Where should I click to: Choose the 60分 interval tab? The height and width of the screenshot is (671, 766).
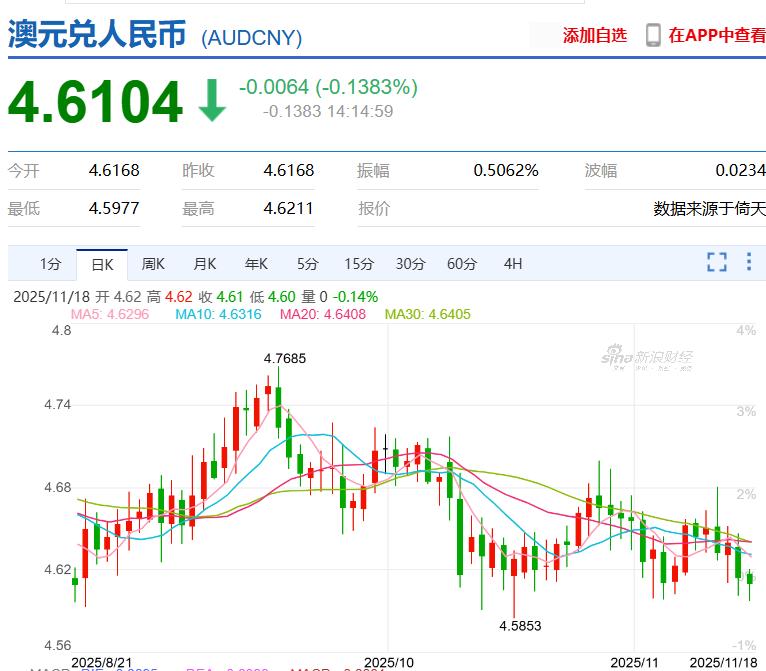[x=461, y=264]
